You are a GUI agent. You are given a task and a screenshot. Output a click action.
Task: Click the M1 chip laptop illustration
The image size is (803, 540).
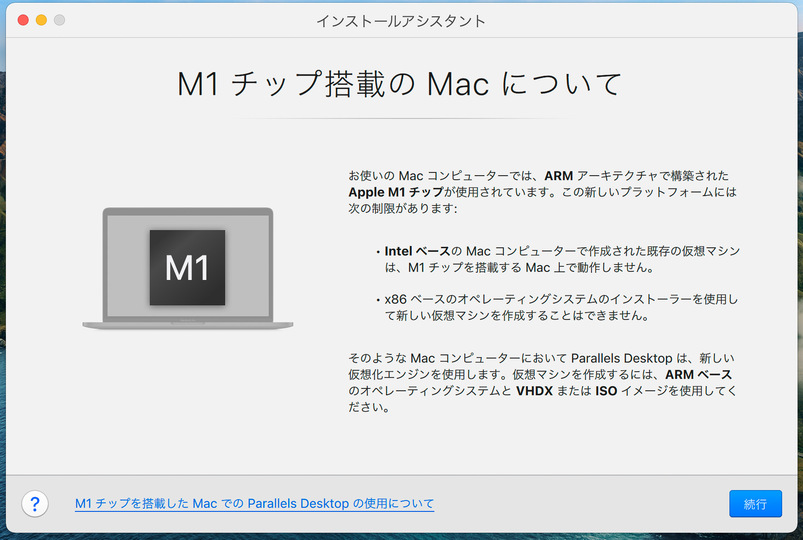187,268
